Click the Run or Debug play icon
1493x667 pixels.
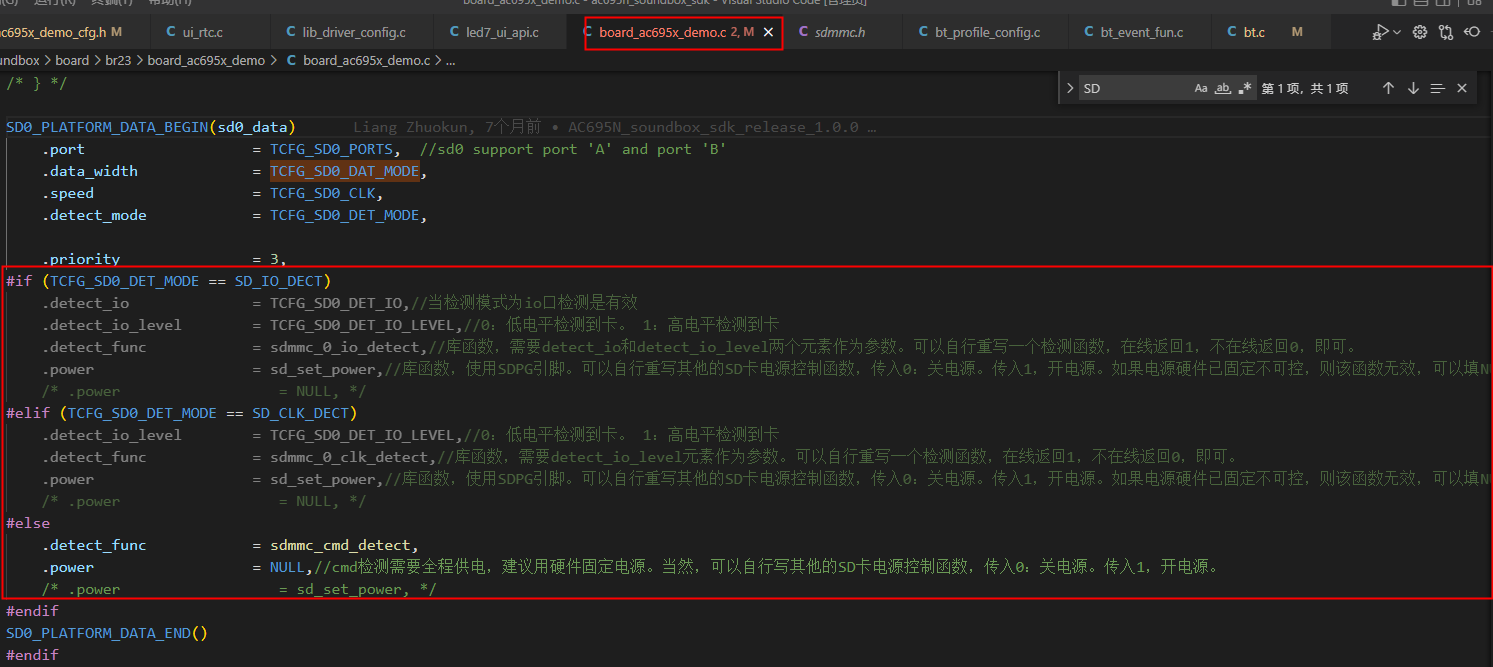coord(1381,32)
